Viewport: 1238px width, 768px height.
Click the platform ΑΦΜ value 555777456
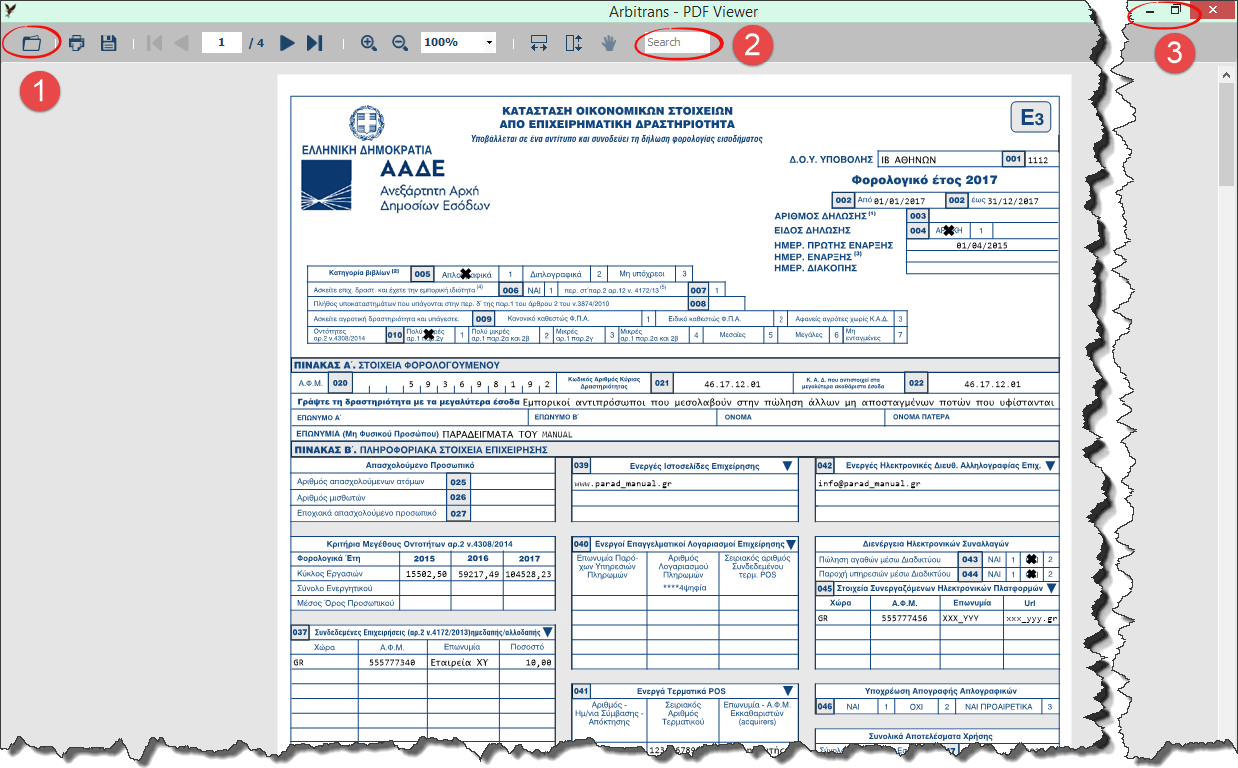[906, 619]
